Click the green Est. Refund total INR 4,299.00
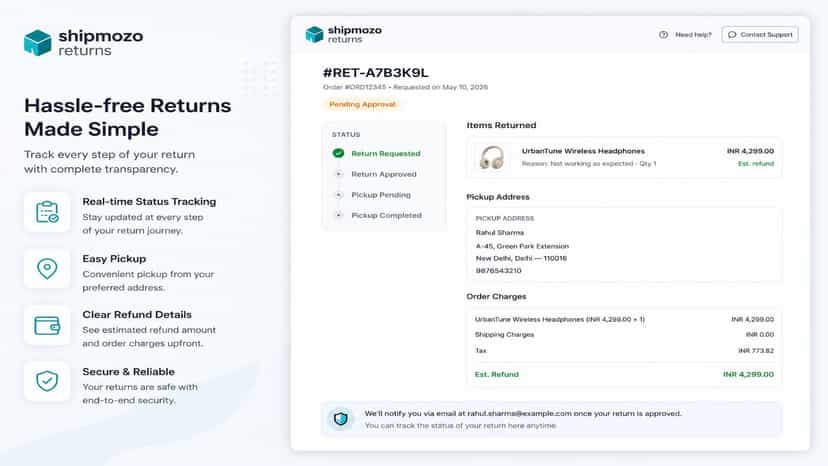Screen dimensions: 828x466 [x=748, y=374]
